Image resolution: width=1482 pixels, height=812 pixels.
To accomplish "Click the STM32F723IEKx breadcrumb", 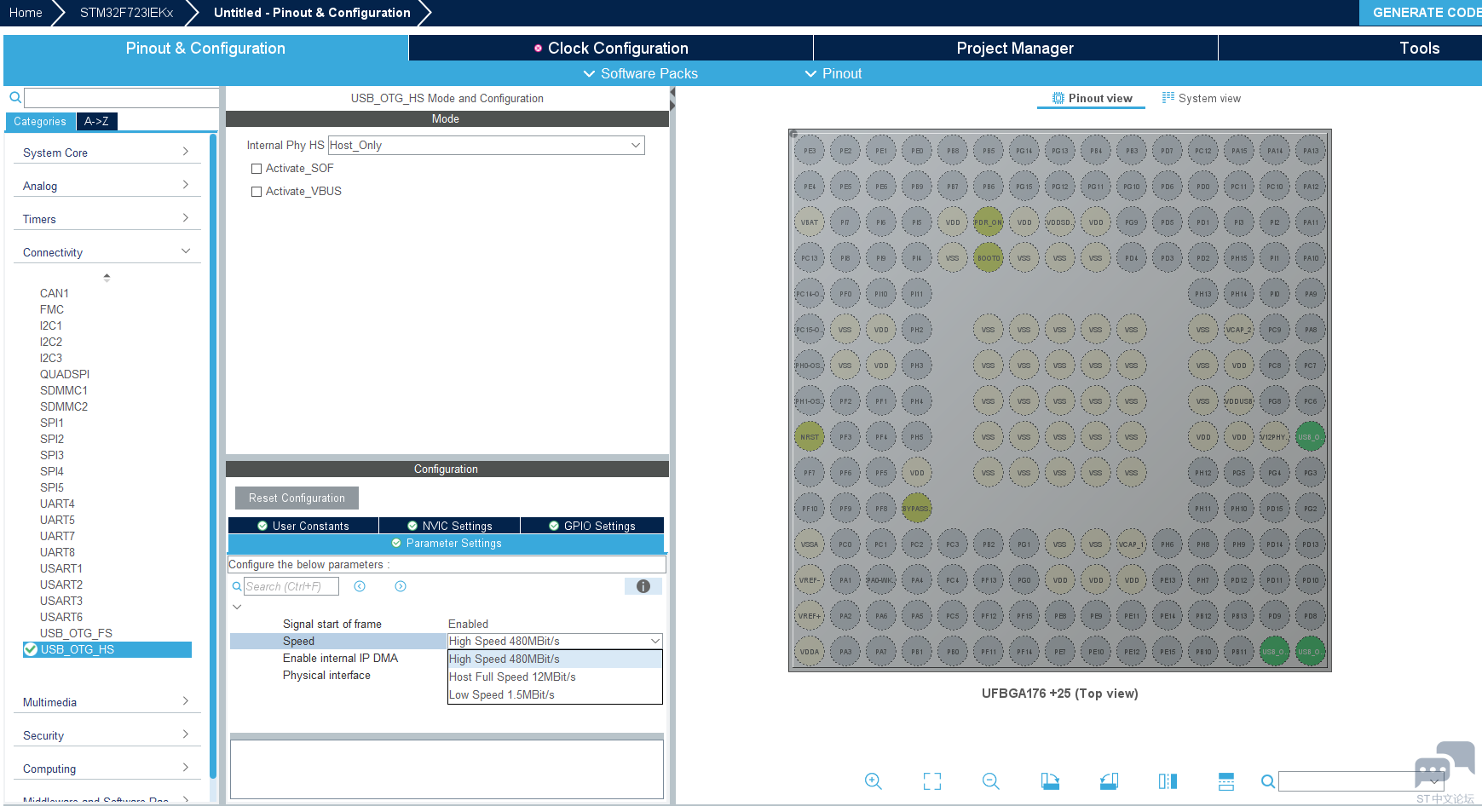I will [126, 13].
